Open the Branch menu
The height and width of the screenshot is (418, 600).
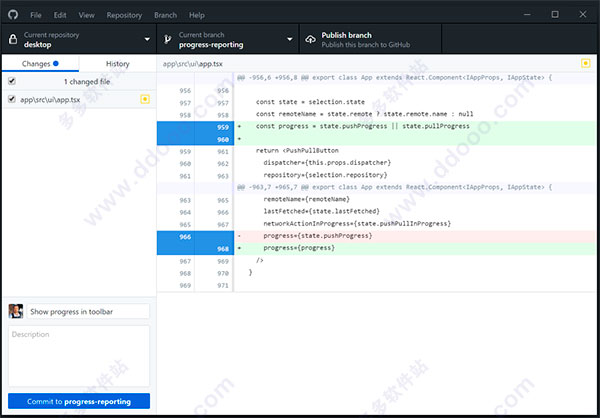(165, 15)
